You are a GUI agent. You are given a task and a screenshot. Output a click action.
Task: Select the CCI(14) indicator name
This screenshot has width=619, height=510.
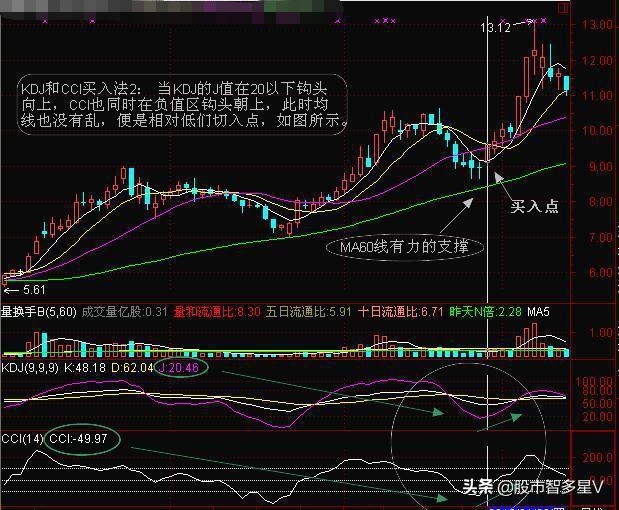pyautogui.click(x=22, y=439)
